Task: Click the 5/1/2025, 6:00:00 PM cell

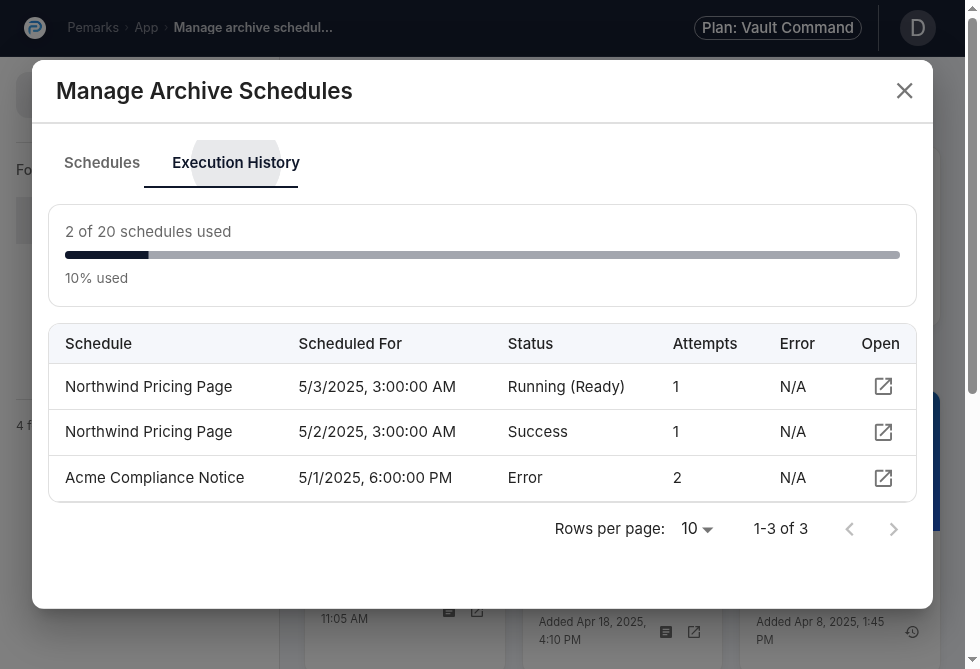Action: 375,478
